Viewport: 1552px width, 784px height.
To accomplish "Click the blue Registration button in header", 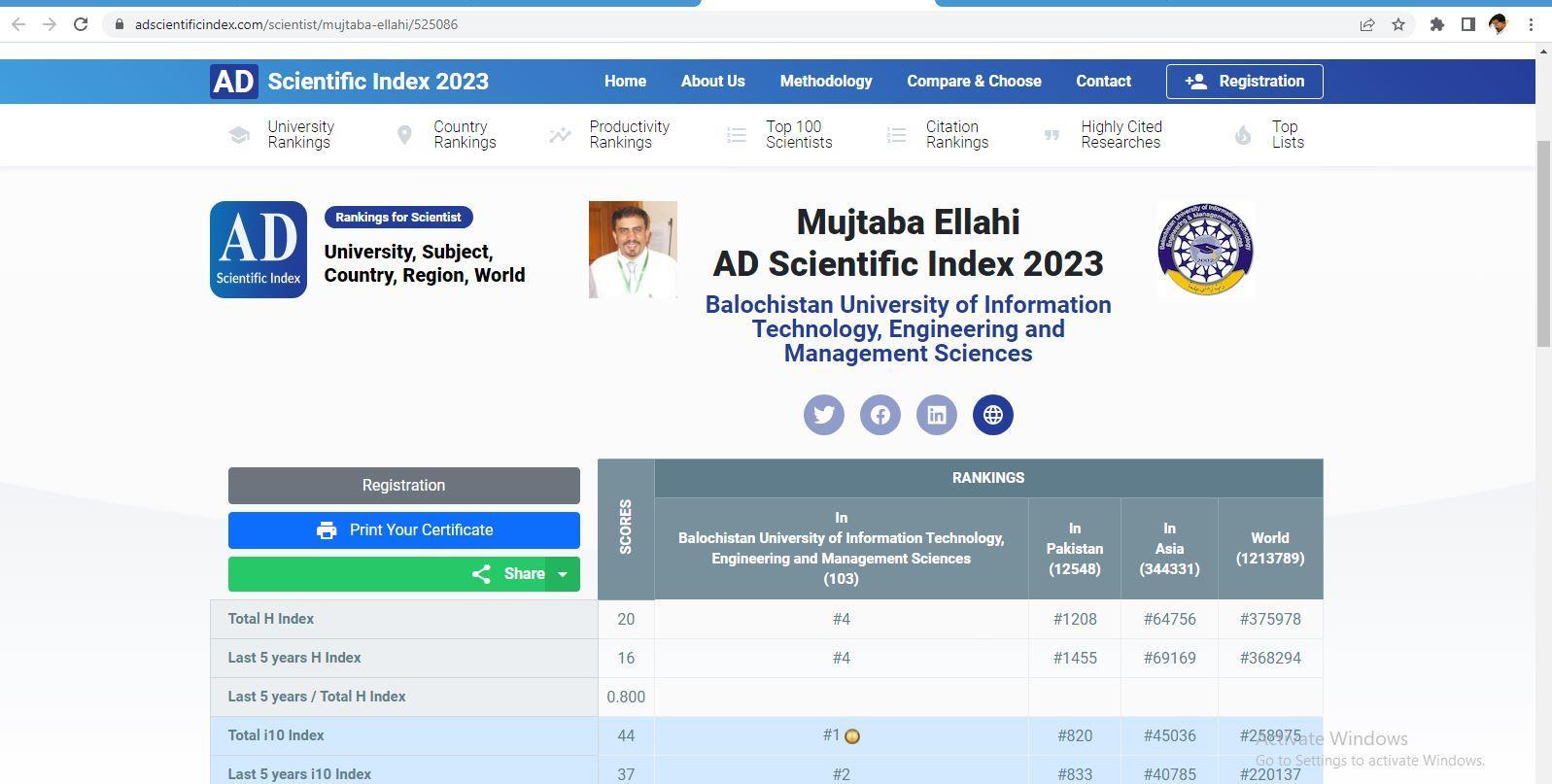I will click(1244, 82).
